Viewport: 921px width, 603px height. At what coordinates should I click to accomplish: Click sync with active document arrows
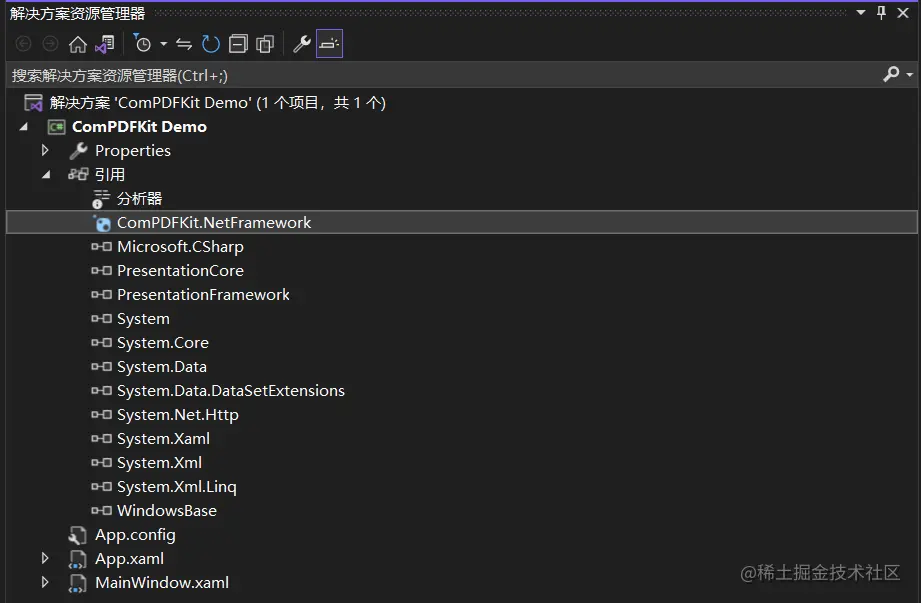[184, 44]
